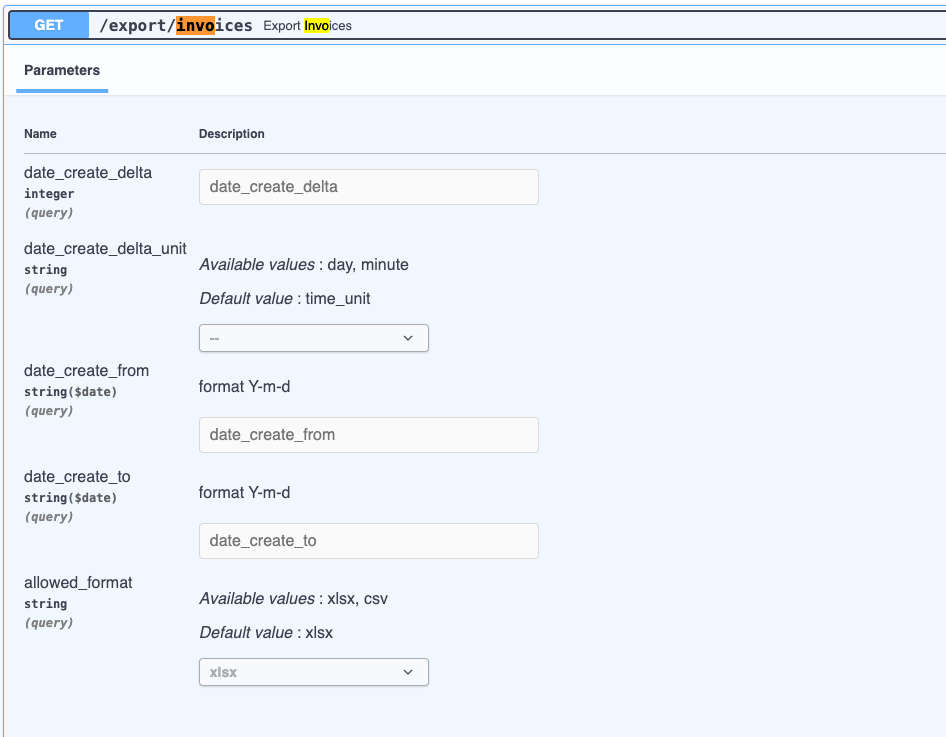Click the 'Default value : time_unit' text

(x=285, y=298)
